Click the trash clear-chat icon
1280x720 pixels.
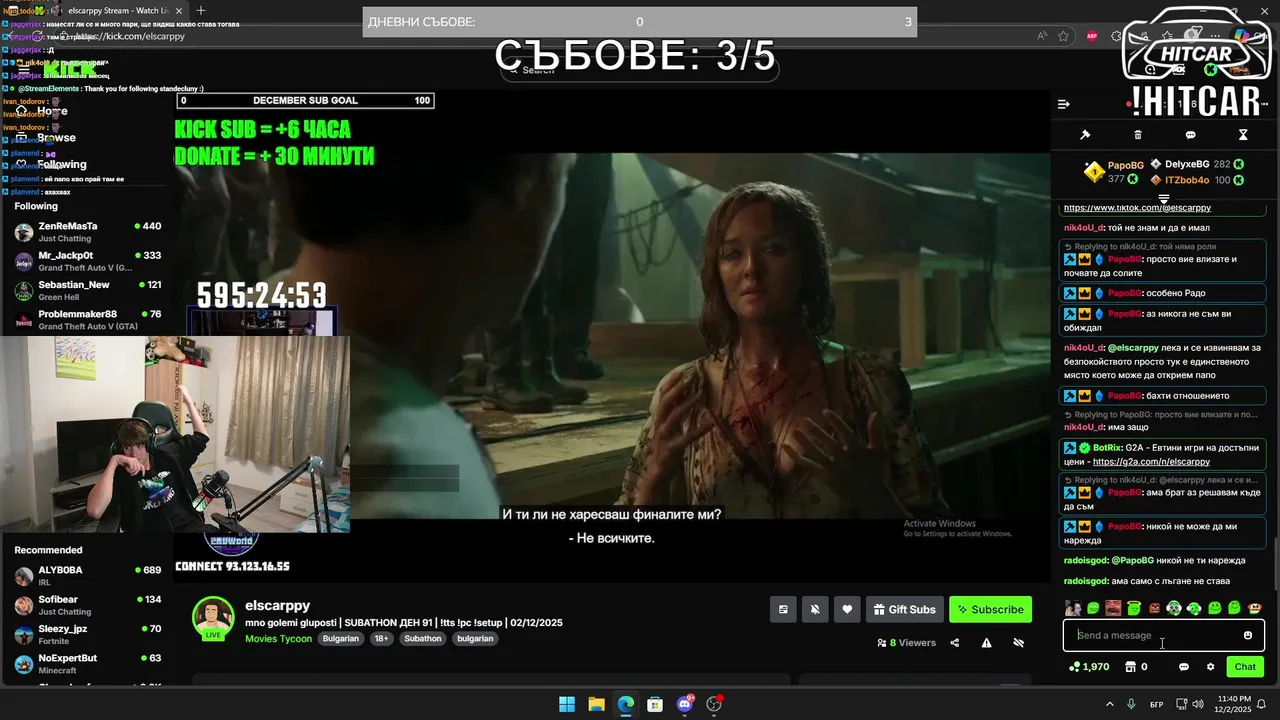coord(1138,135)
